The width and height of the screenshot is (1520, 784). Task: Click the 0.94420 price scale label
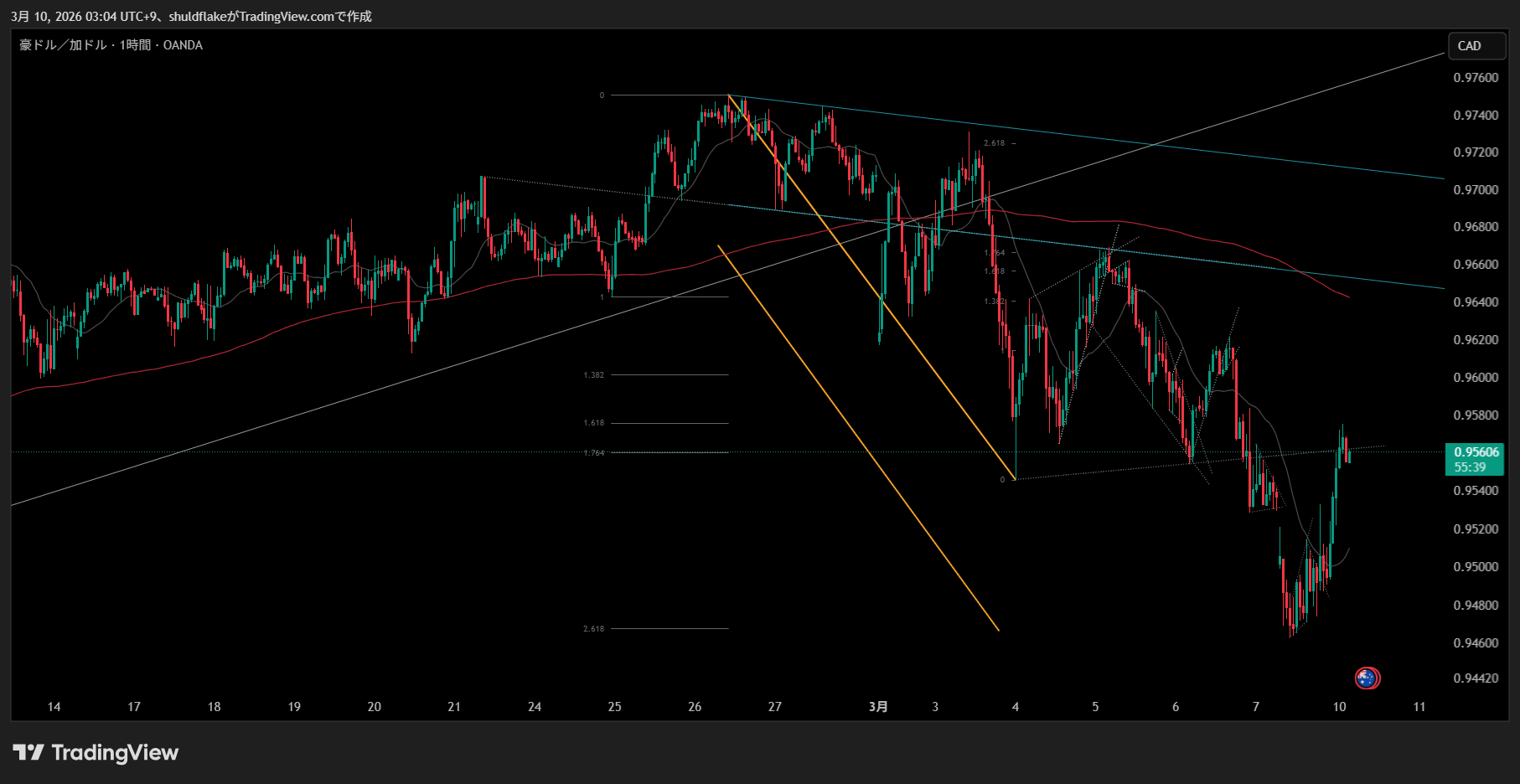coord(1476,678)
